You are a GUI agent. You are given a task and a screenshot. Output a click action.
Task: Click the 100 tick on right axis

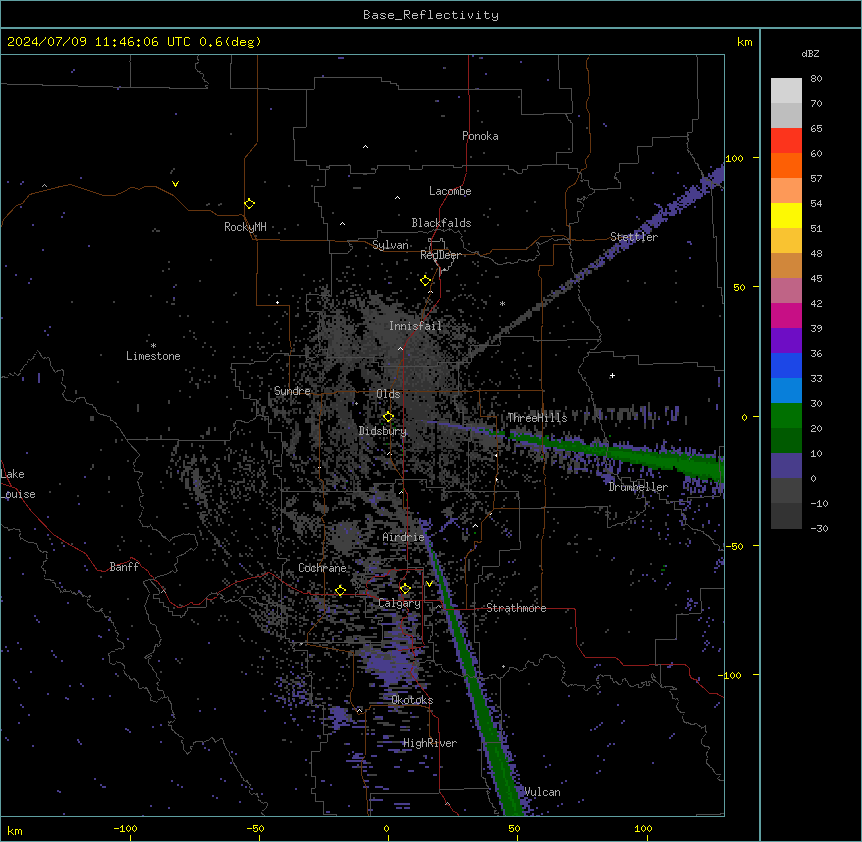734,158
